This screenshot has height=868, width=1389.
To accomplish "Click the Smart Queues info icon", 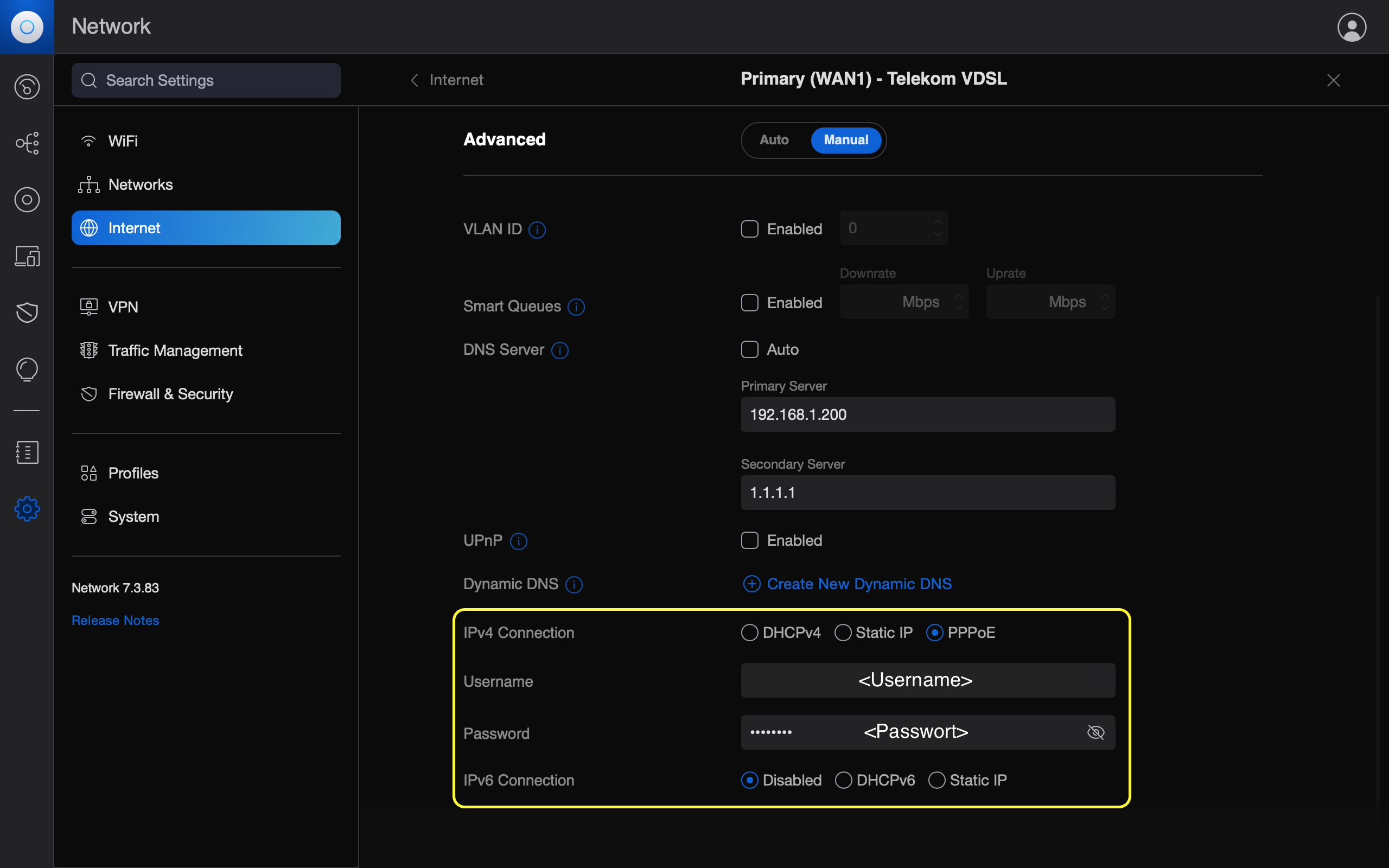I will 576,307.
